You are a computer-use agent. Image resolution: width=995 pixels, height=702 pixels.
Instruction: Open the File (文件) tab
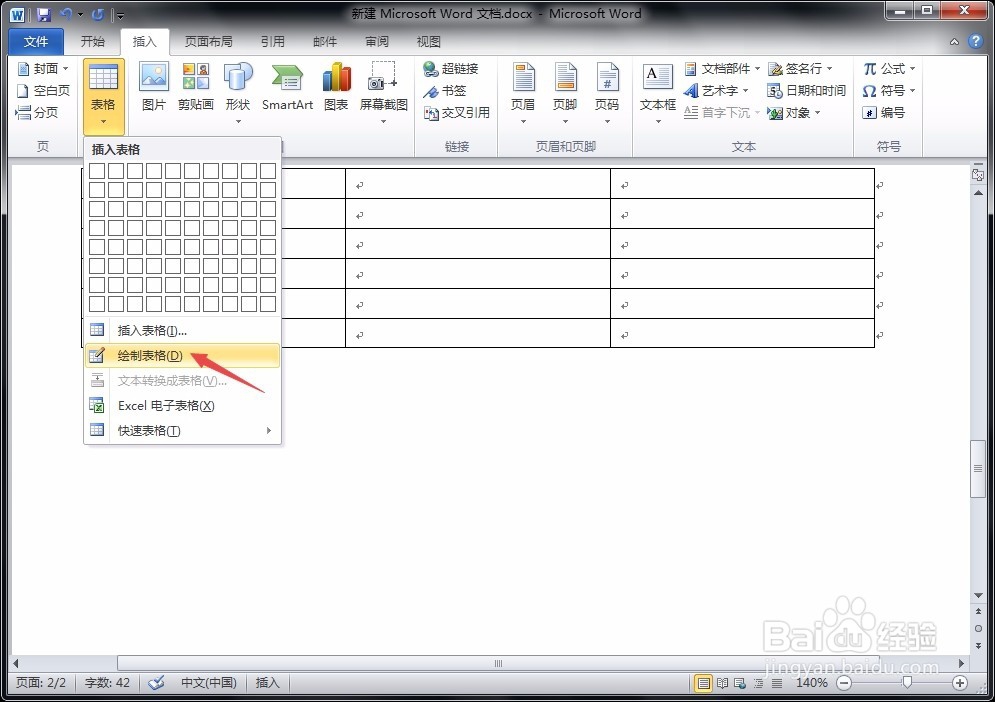point(36,42)
